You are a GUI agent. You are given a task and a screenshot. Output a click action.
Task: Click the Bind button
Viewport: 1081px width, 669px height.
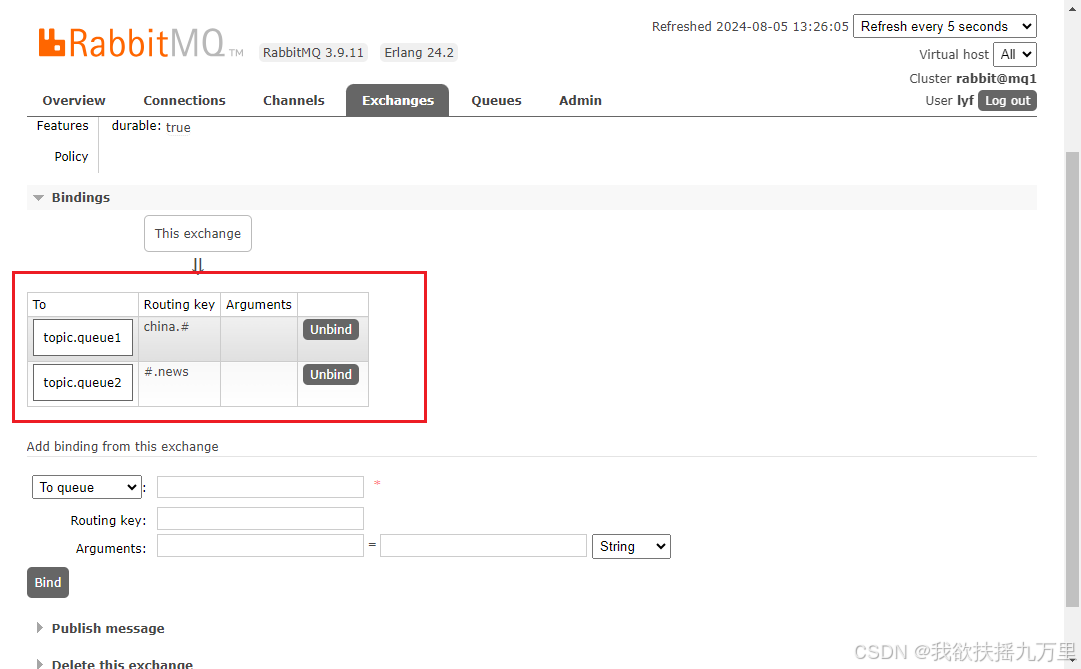(48, 583)
